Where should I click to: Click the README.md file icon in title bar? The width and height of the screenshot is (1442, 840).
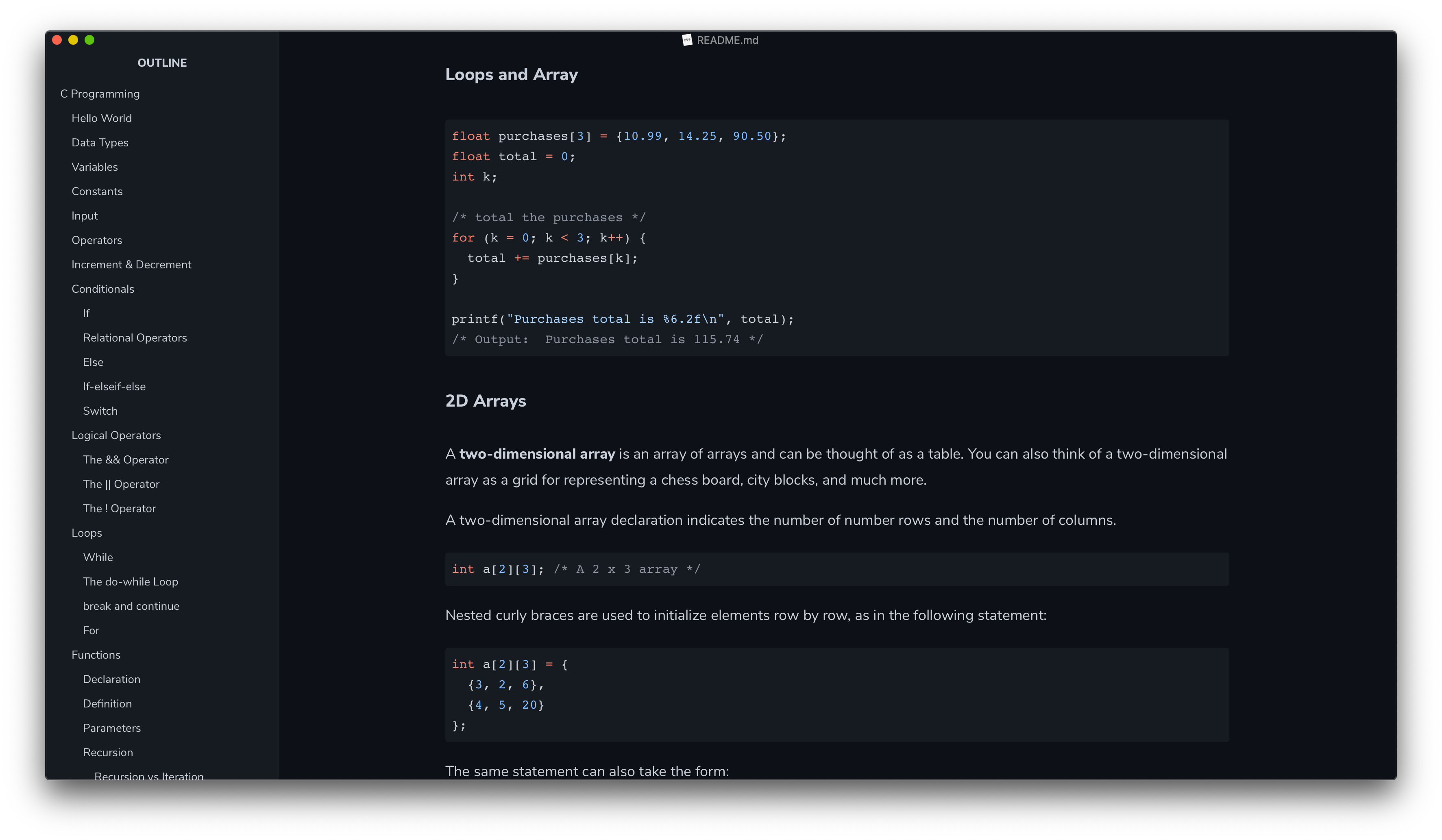point(687,40)
